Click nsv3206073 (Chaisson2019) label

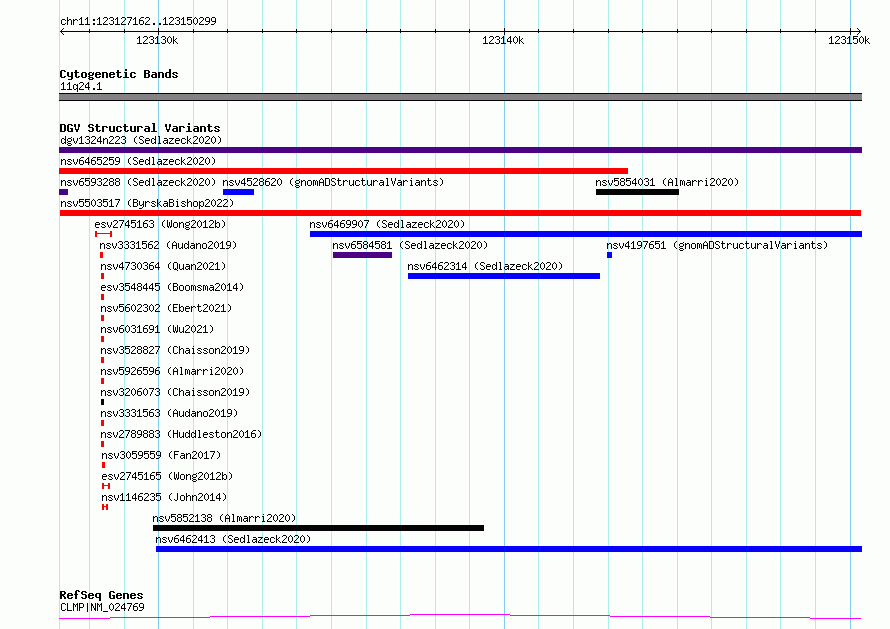[175, 392]
